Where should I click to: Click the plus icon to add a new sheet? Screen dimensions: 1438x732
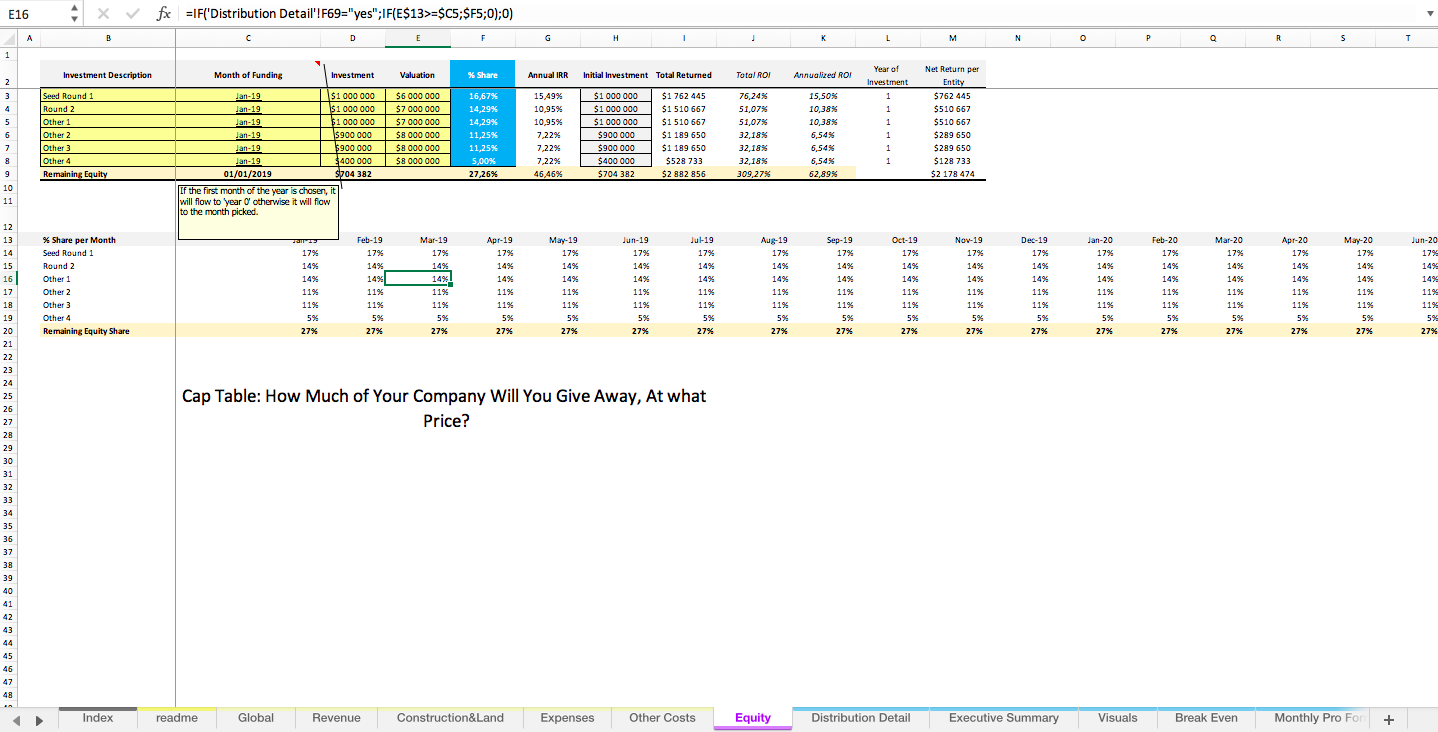pos(1389,719)
